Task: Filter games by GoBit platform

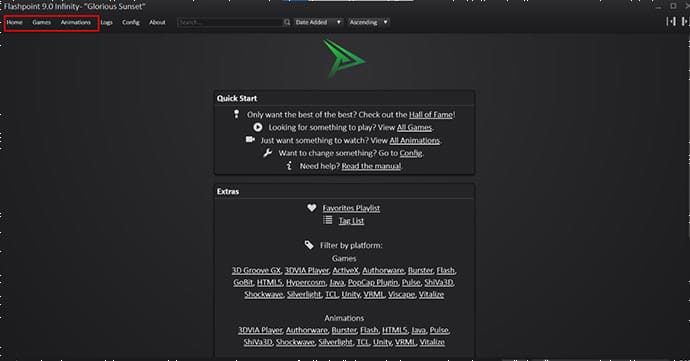Action: [243, 282]
